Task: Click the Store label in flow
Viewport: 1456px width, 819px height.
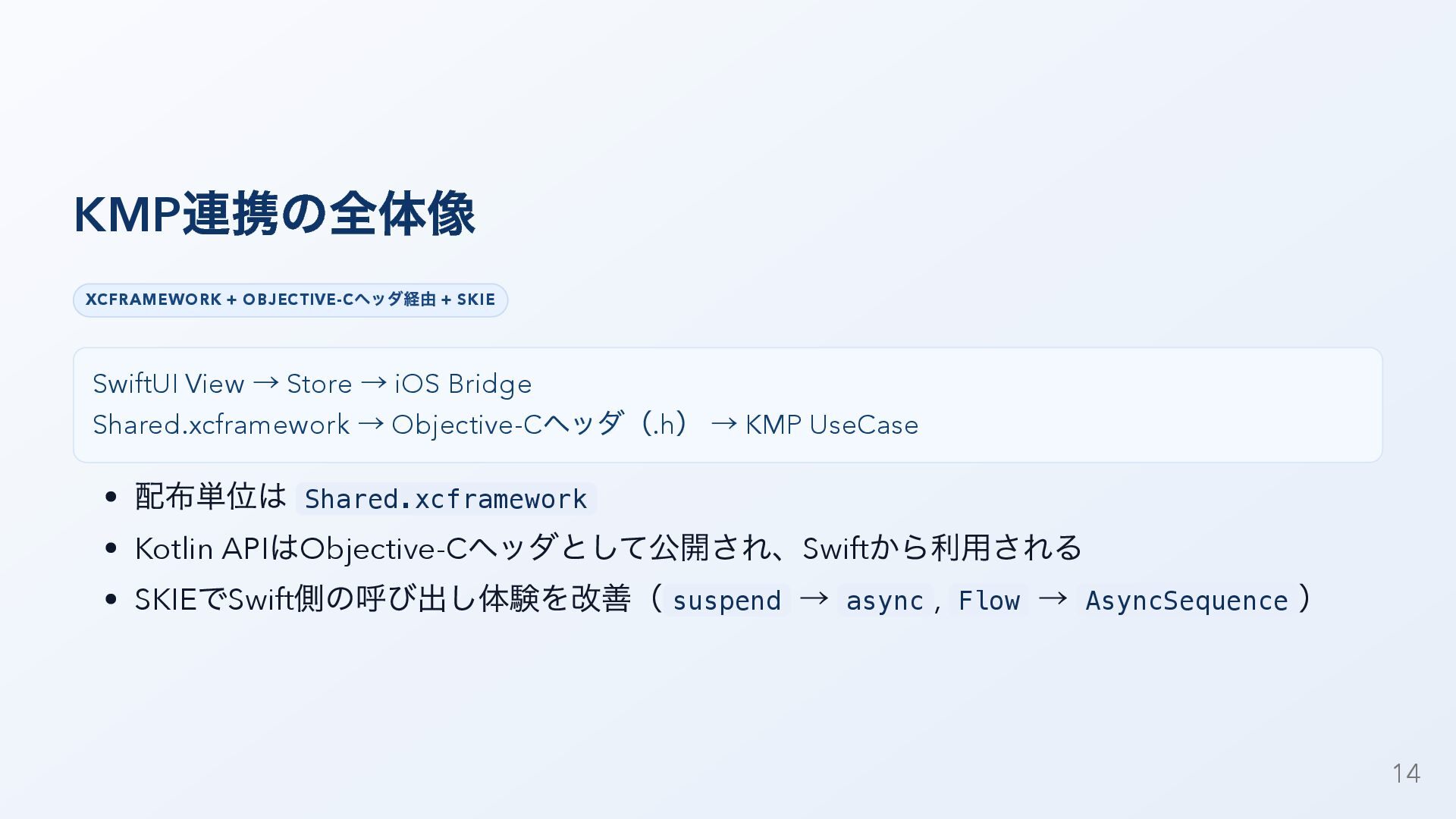Action: point(319,384)
